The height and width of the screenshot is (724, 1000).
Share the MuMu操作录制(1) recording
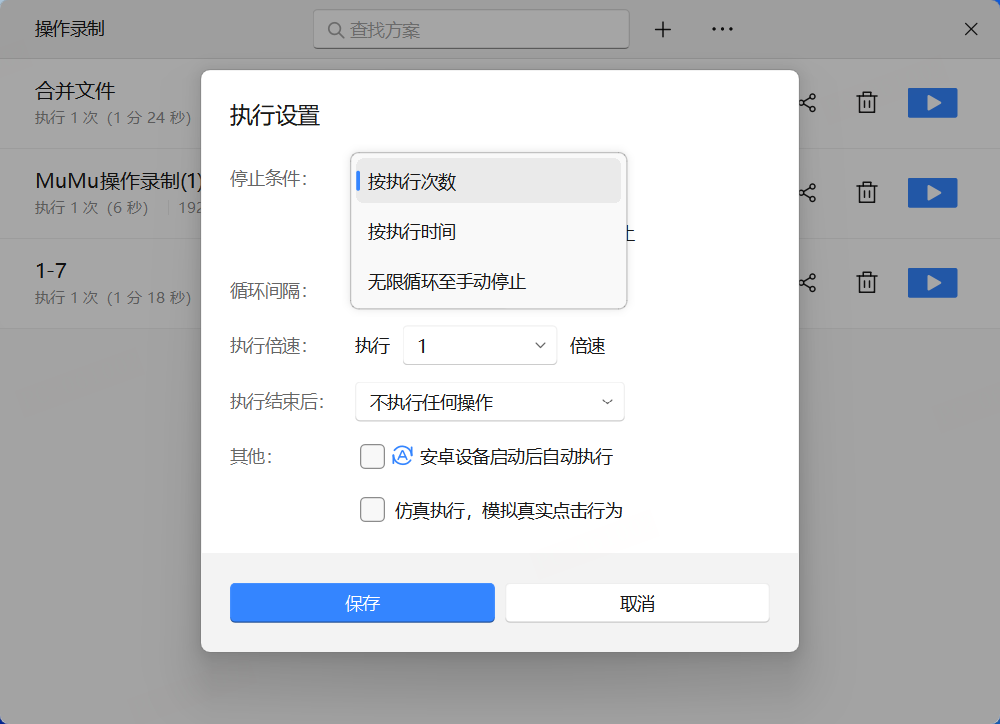[x=808, y=193]
